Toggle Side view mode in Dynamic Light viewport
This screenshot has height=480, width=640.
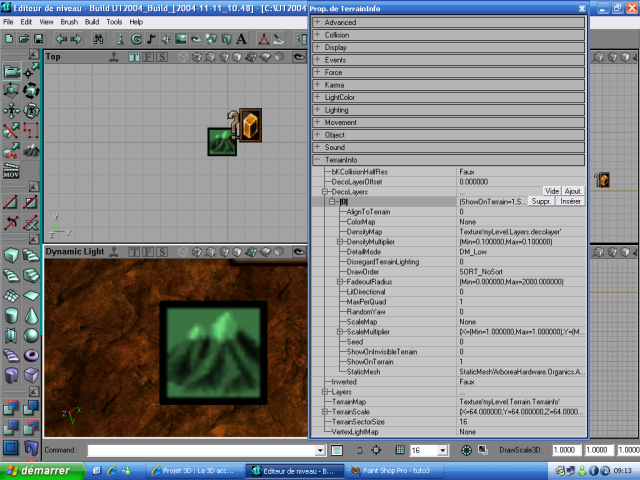(162, 251)
